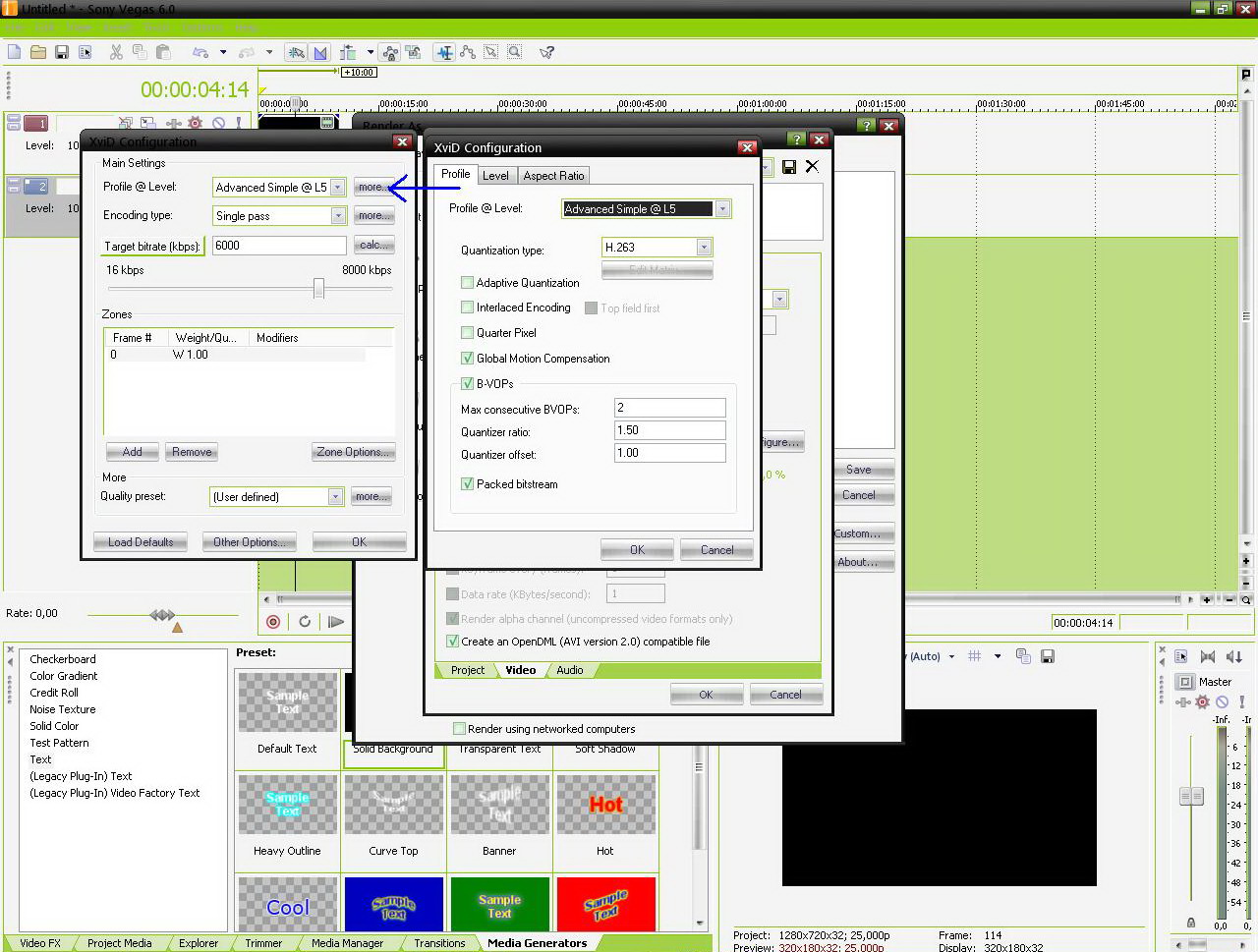Create a new project via toolbar icon
This screenshot has width=1258, height=952.
click(x=15, y=52)
